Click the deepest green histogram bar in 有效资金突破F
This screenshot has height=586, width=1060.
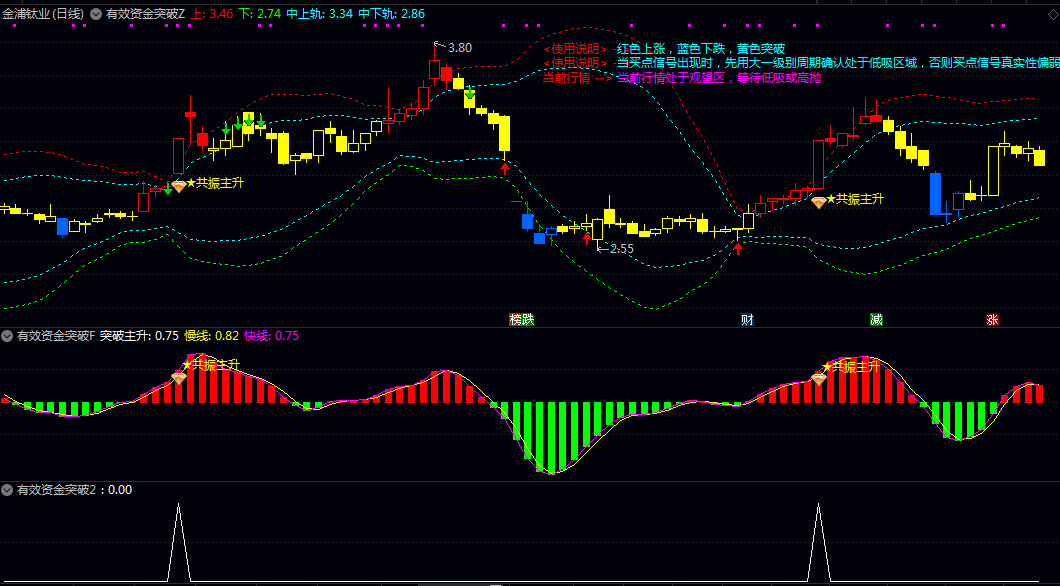(x=553, y=438)
